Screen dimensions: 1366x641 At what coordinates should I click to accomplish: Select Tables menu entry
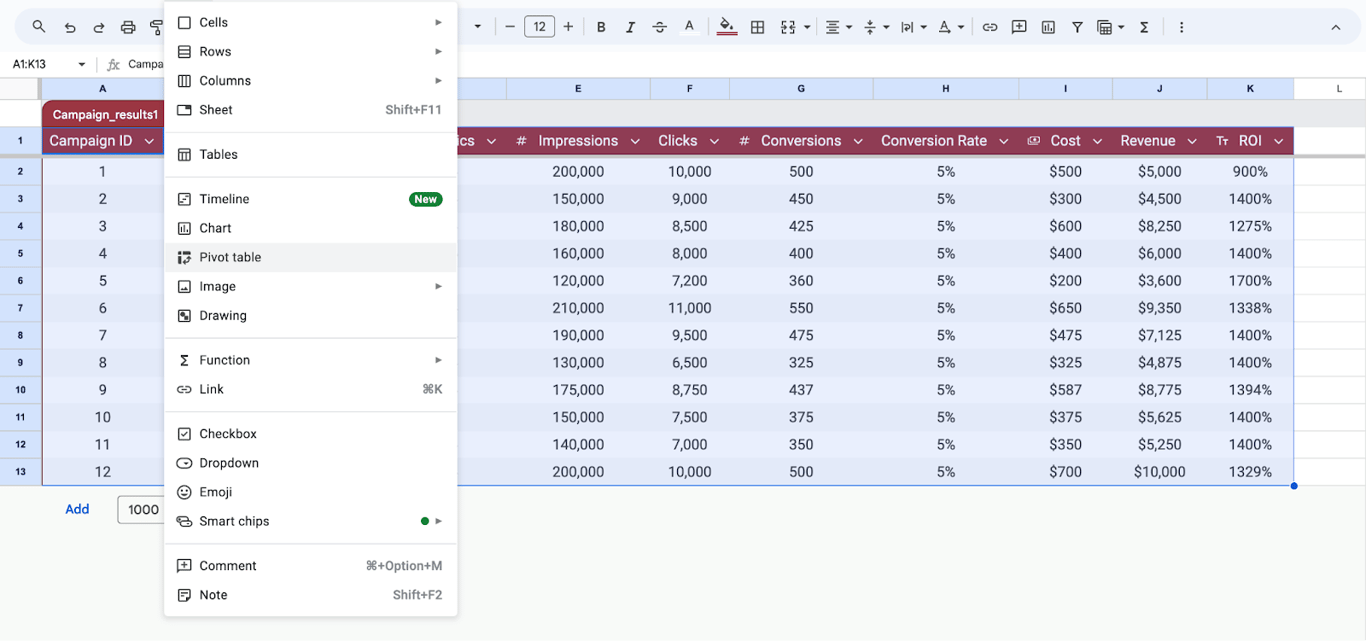point(310,154)
